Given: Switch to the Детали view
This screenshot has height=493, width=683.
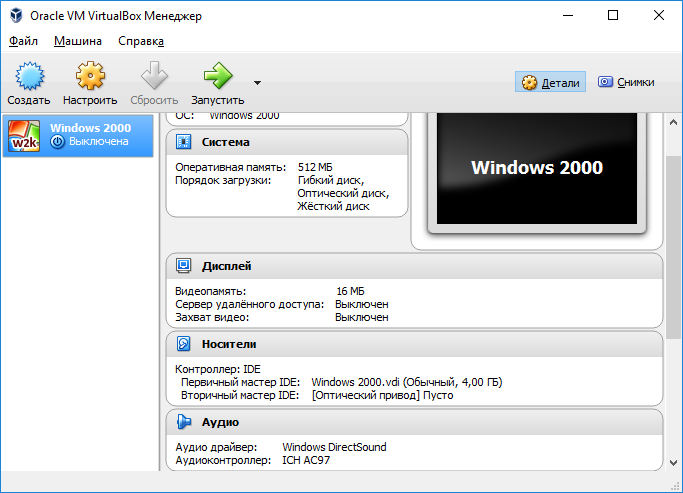Looking at the screenshot, I should click(550, 82).
